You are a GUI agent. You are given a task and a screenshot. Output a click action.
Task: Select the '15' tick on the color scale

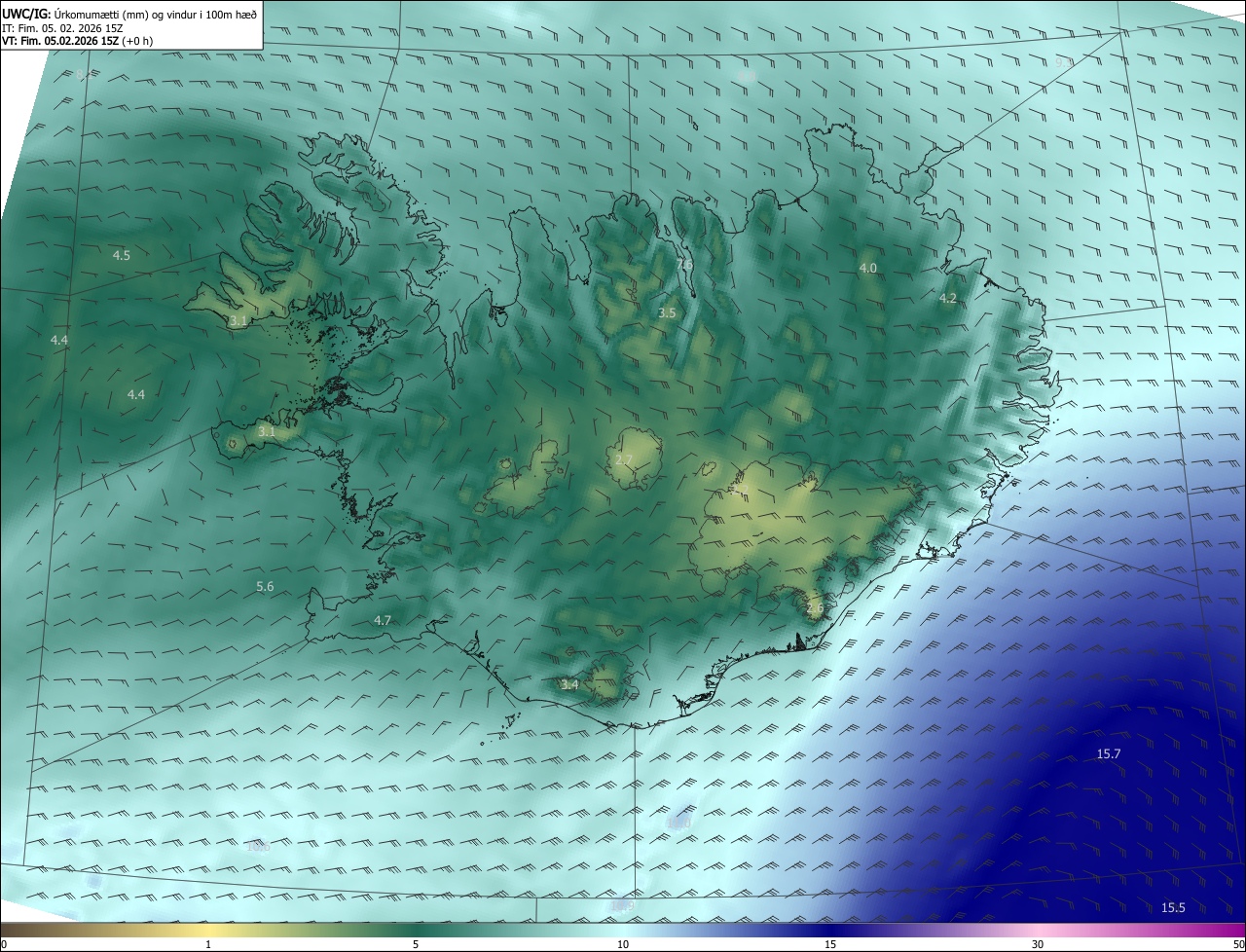point(830,944)
